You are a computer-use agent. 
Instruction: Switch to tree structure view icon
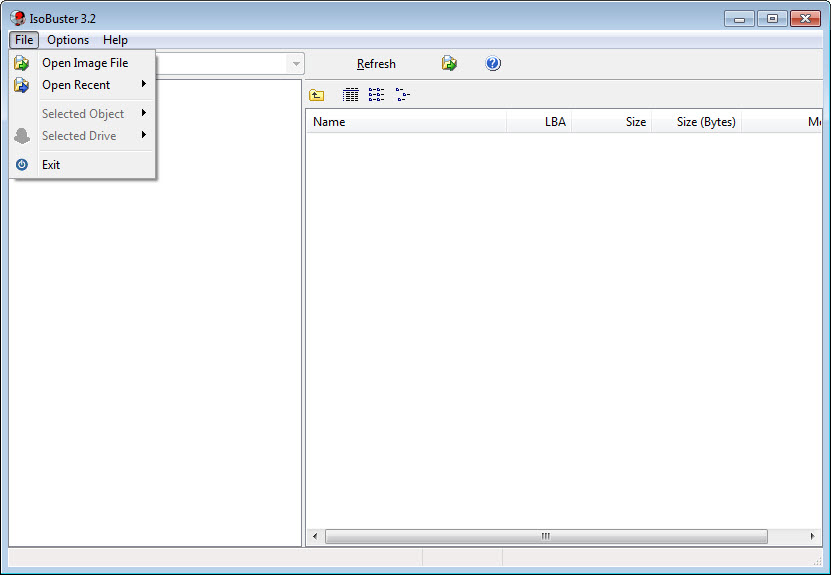point(403,95)
